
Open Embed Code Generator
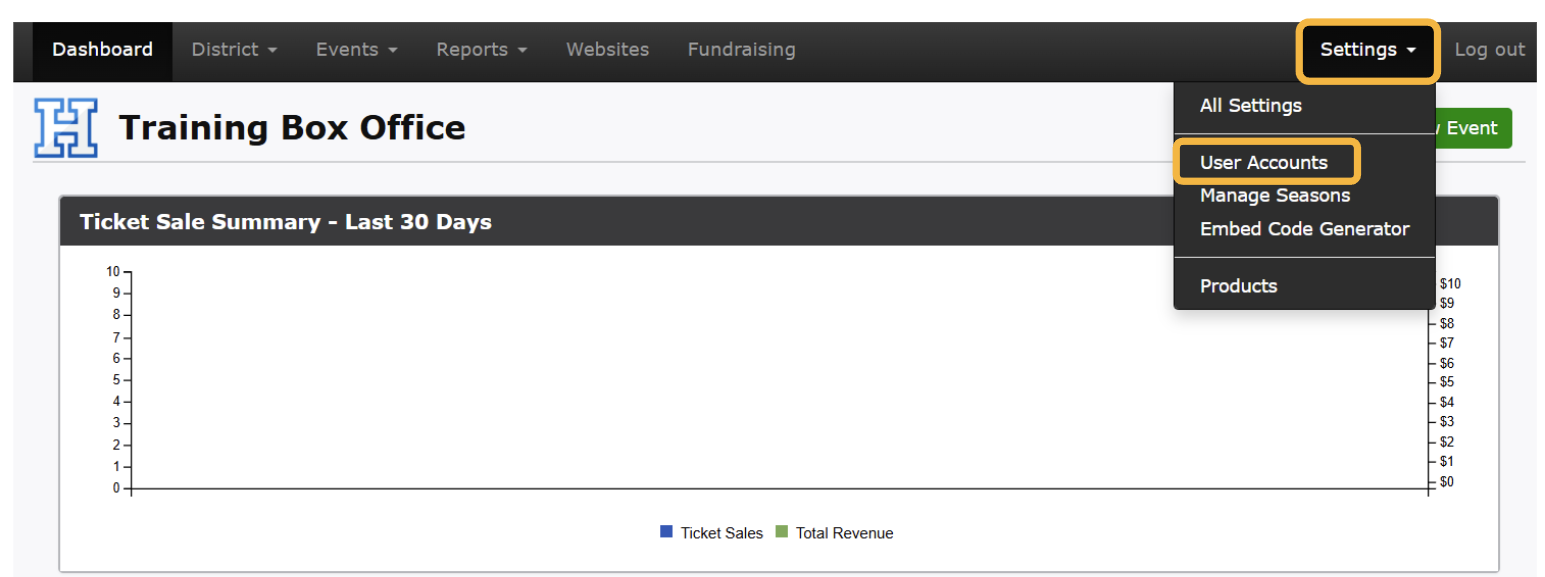(x=1304, y=229)
